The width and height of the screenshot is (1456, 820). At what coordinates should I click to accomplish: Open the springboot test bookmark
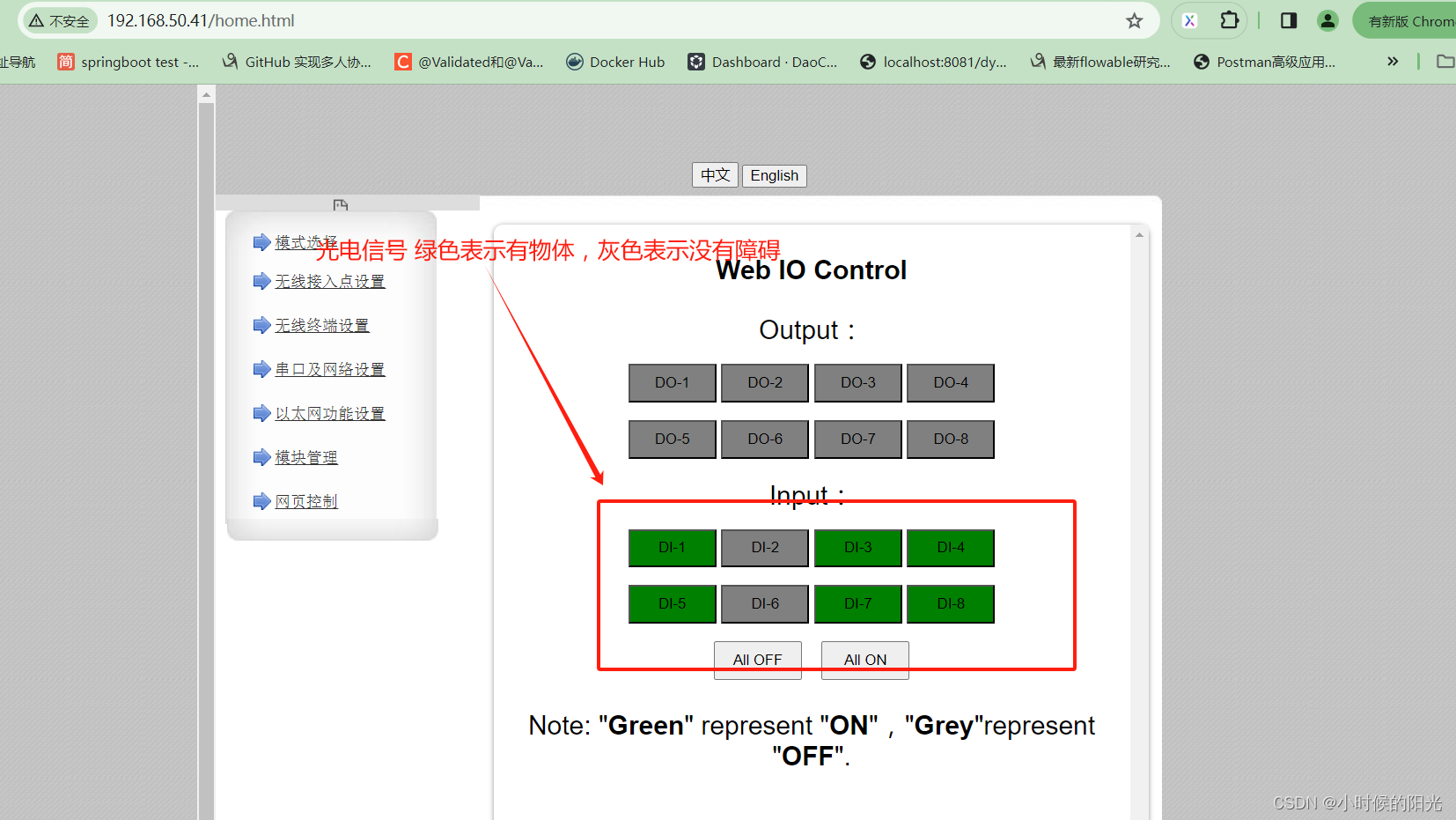[x=129, y=62]
